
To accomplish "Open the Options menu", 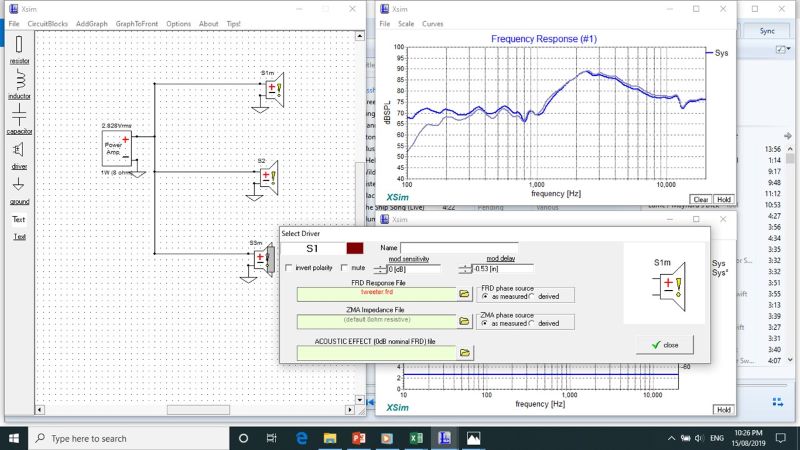I will pyautogui.click(x=179, y=24).
